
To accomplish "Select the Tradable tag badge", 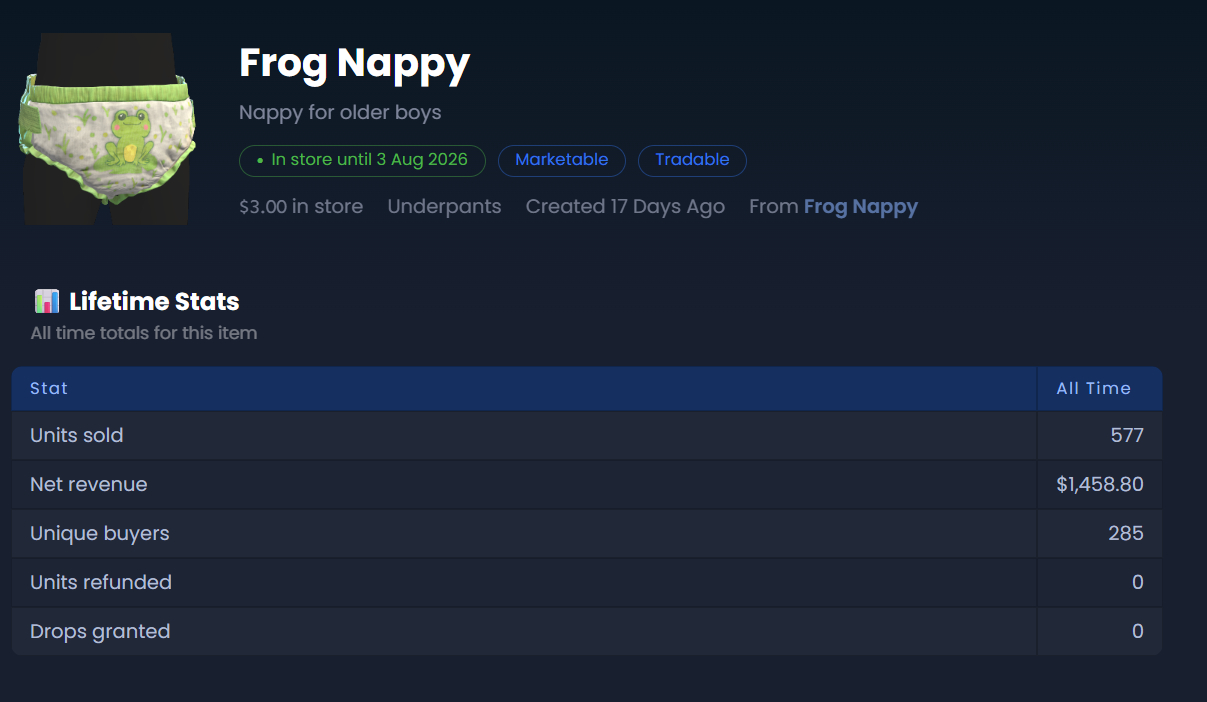I will (x=692, y=160).
